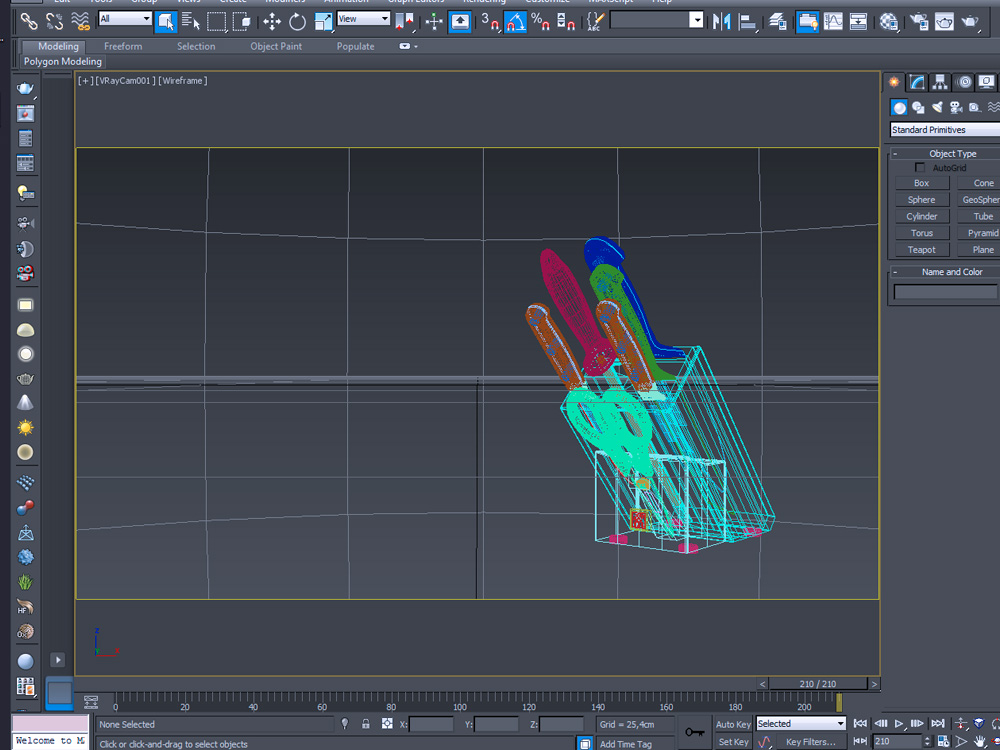
Task: Click the Sphere primitive button
Action: (x=922, y=200)
